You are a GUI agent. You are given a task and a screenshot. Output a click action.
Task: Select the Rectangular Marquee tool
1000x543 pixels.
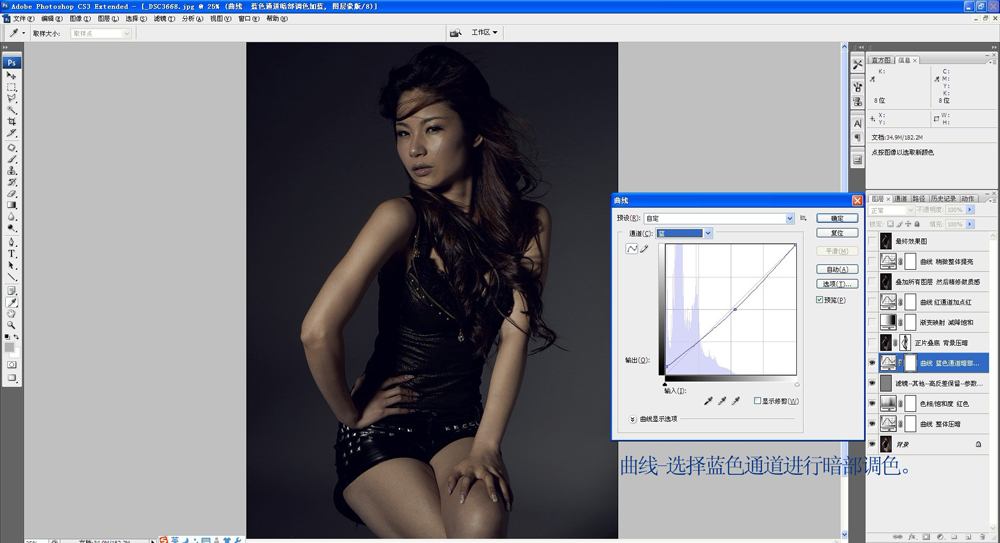pos(11,87)
